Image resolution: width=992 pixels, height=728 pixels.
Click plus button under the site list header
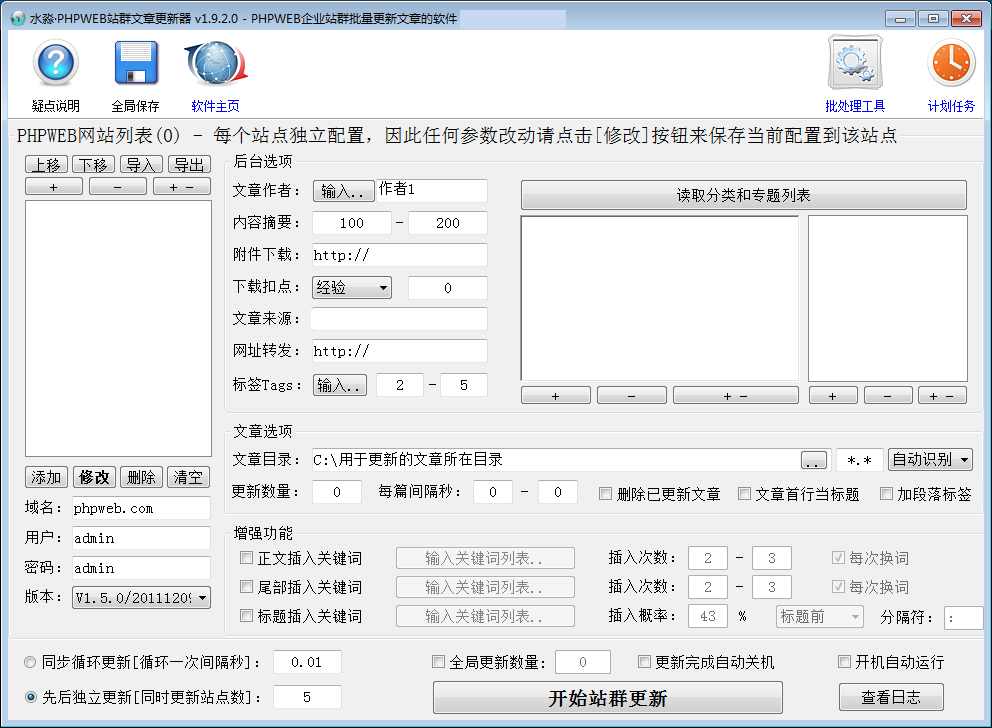[54, 187]
